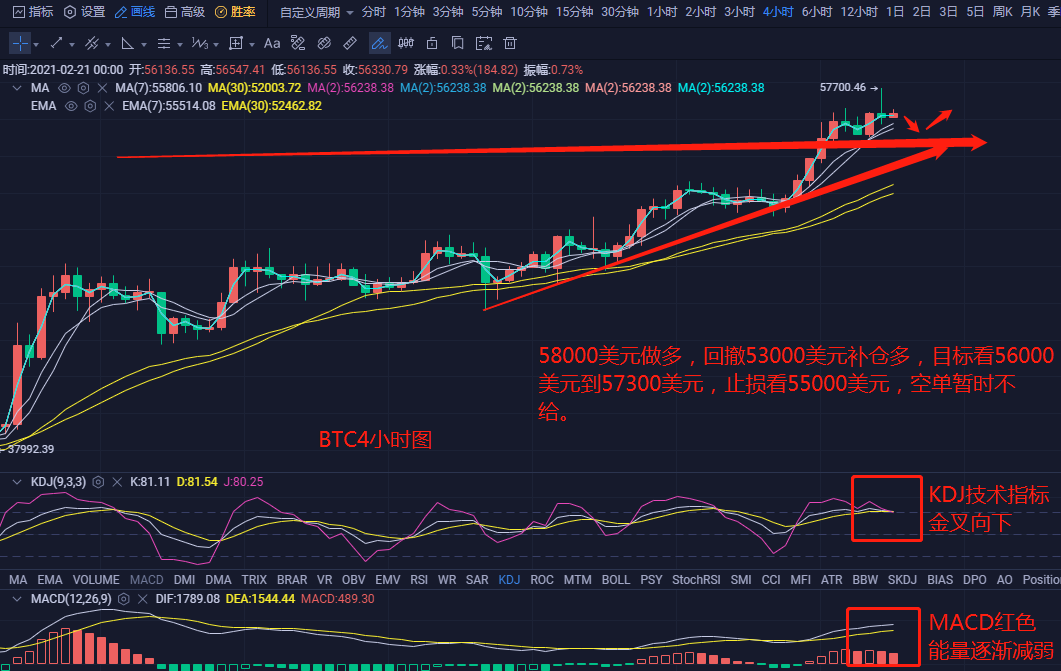Image resolution: width=1061 pixels, height=671 pixels.
Task: Click the 高级 button
Action: pyautogui.click(x=187, y=13)
